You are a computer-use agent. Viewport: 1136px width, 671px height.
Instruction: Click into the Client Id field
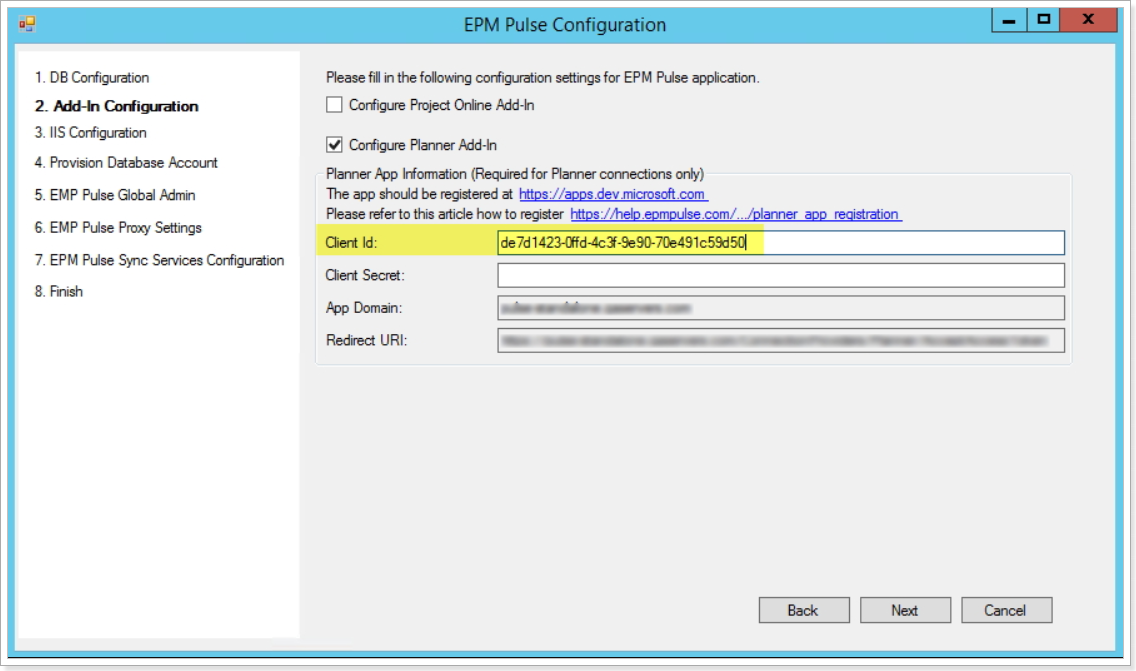pyautogui.click(x=780, y=243)
